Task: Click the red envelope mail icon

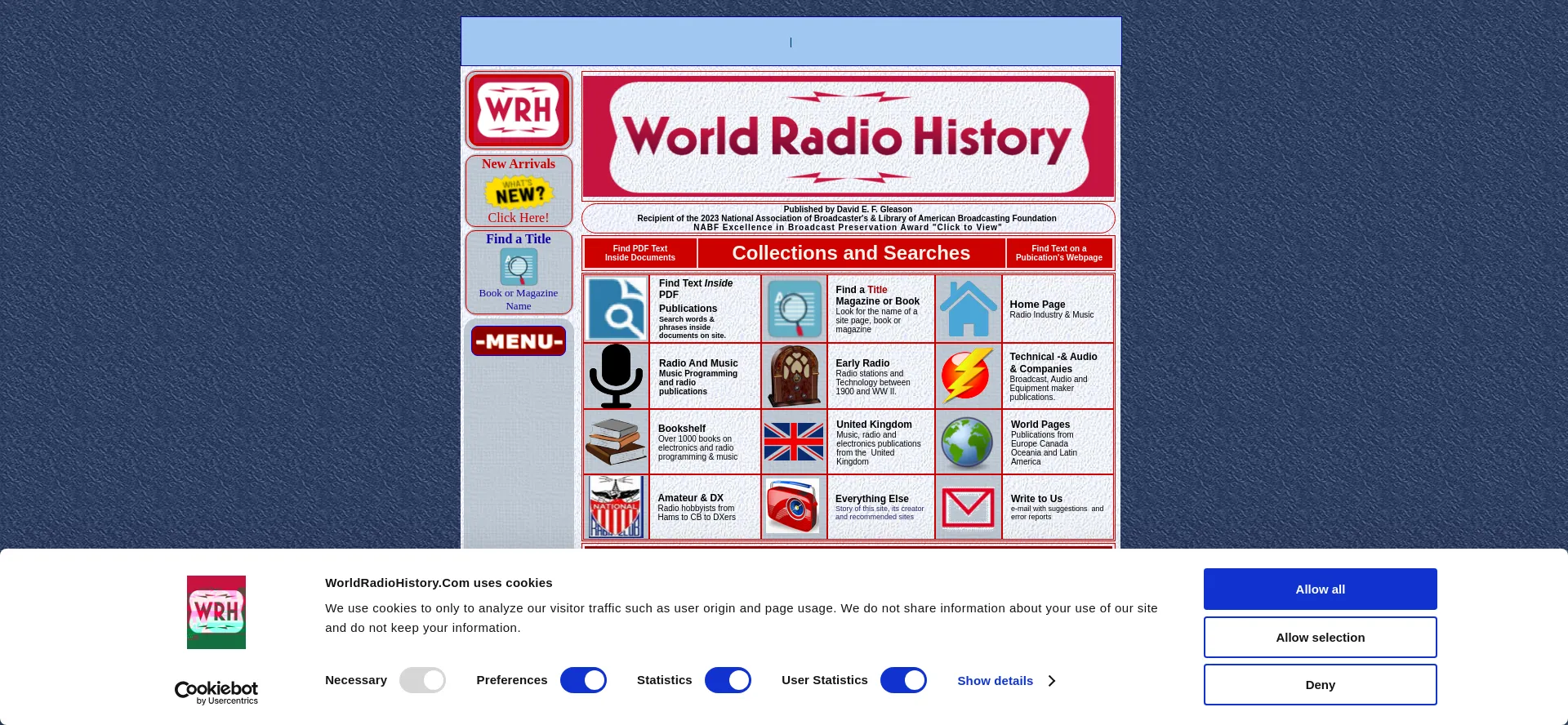Action: [x=969, y=507]
